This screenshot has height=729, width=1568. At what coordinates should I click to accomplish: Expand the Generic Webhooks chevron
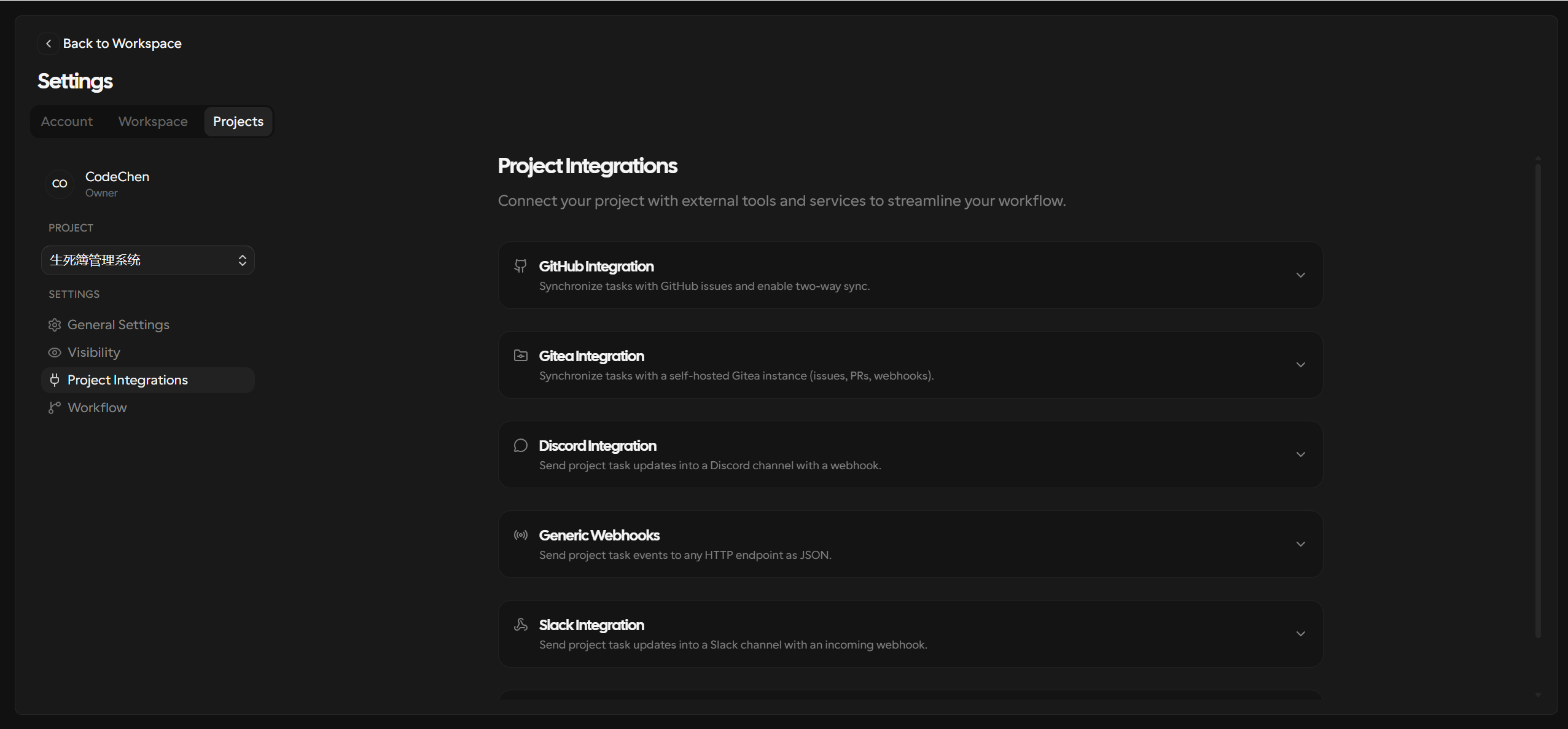[x=1300, y=544]
